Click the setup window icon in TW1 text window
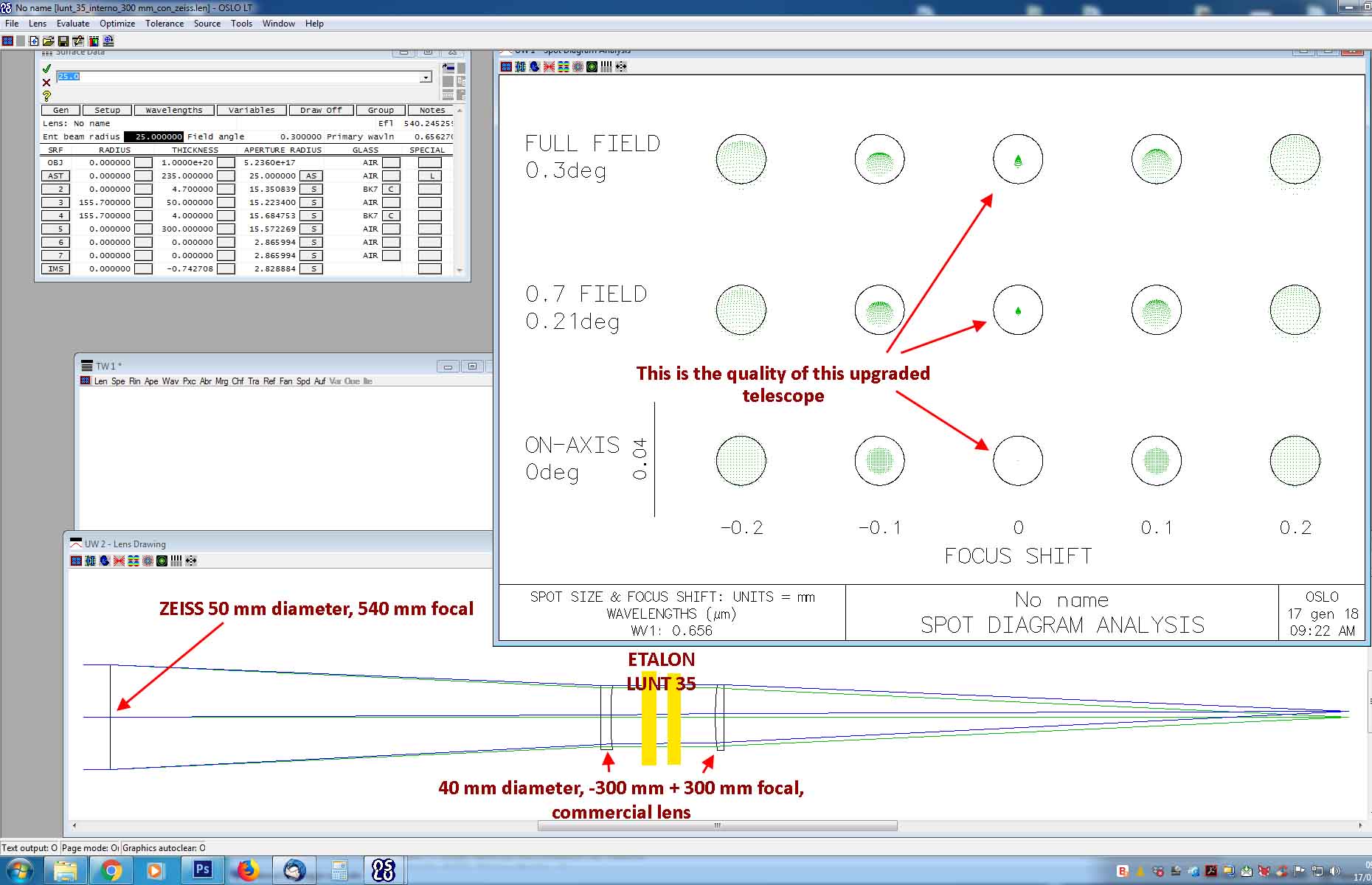 [x=84, y=381]
